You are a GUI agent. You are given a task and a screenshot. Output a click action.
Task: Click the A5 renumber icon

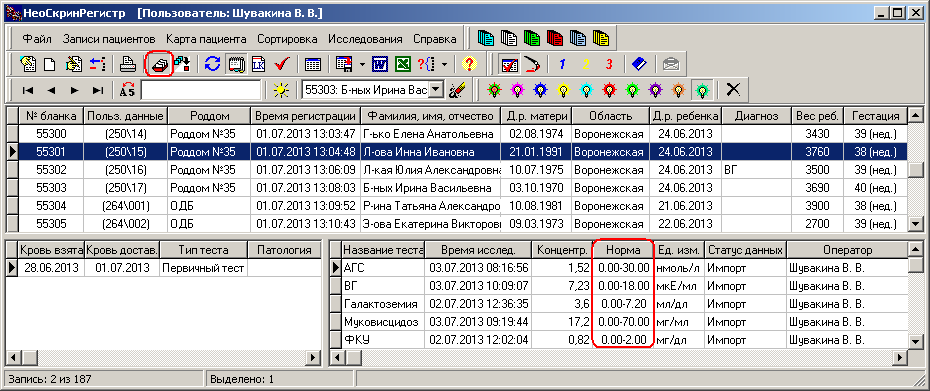(x=128, y=90)
